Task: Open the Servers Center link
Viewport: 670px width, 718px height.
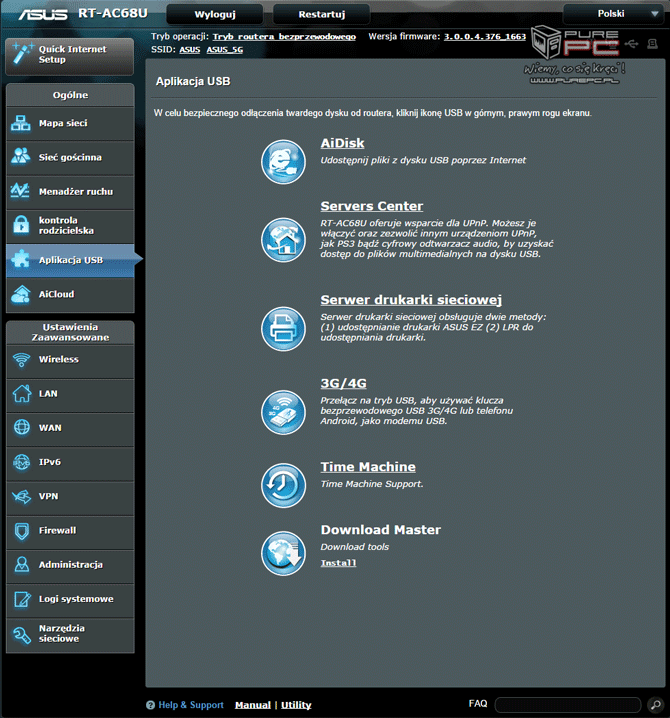Action: tap(371, 206)
